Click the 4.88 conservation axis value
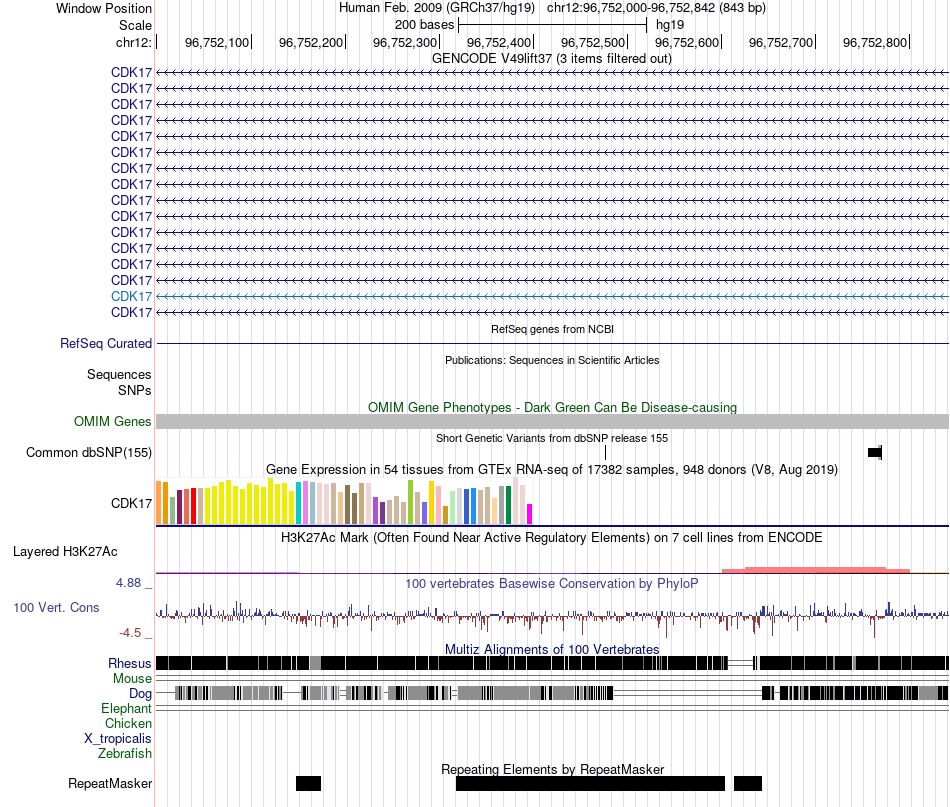This screenshot has width=950, height=807. [x=128, y=583]
